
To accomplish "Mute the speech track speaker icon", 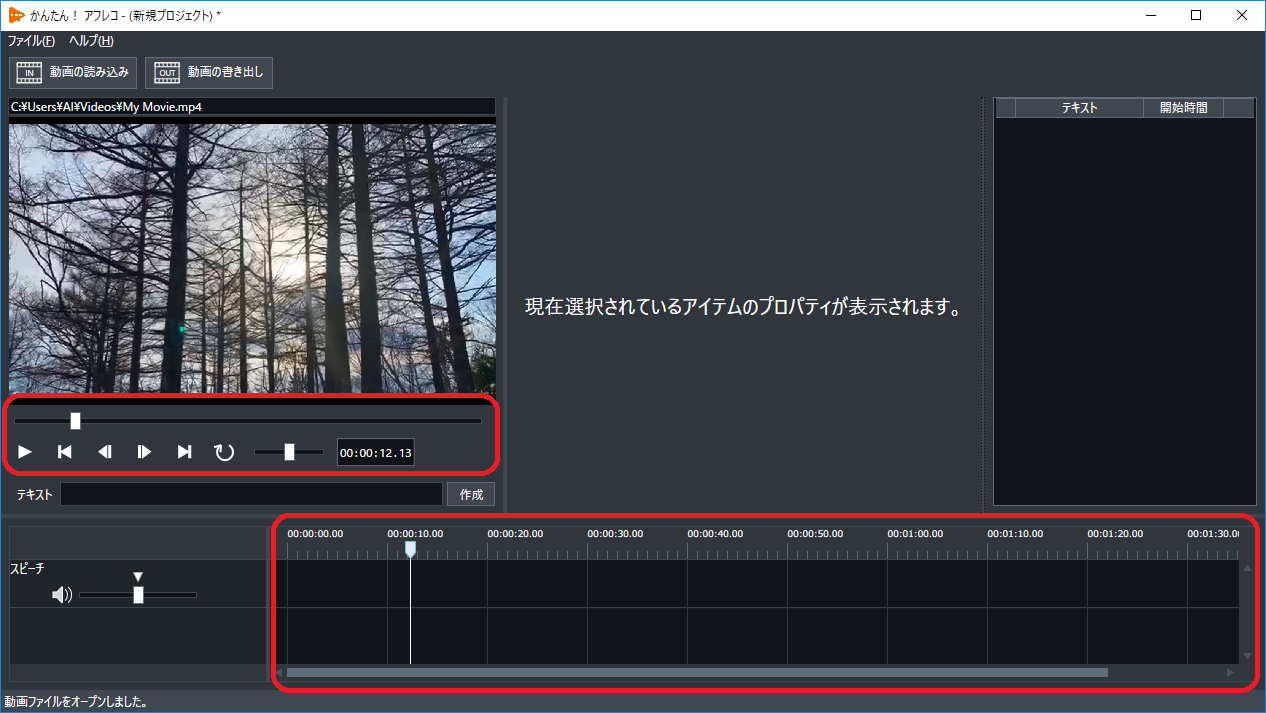I will (62, 595).
